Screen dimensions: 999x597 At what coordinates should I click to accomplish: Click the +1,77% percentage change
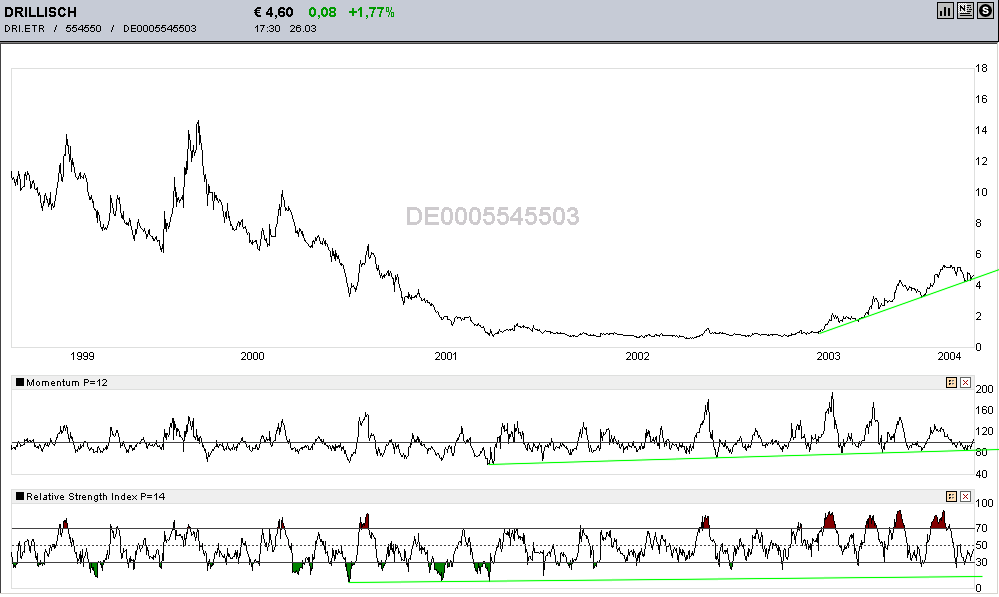(371, 12)
